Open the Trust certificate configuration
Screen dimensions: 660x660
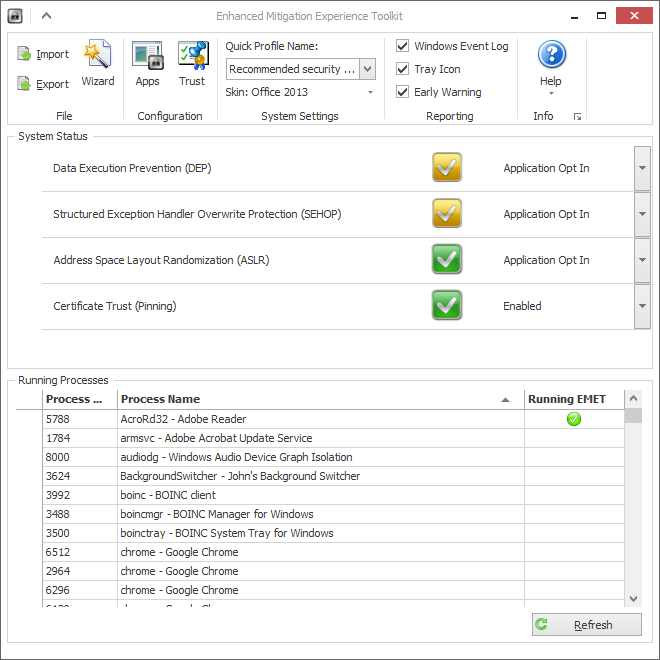192,63
